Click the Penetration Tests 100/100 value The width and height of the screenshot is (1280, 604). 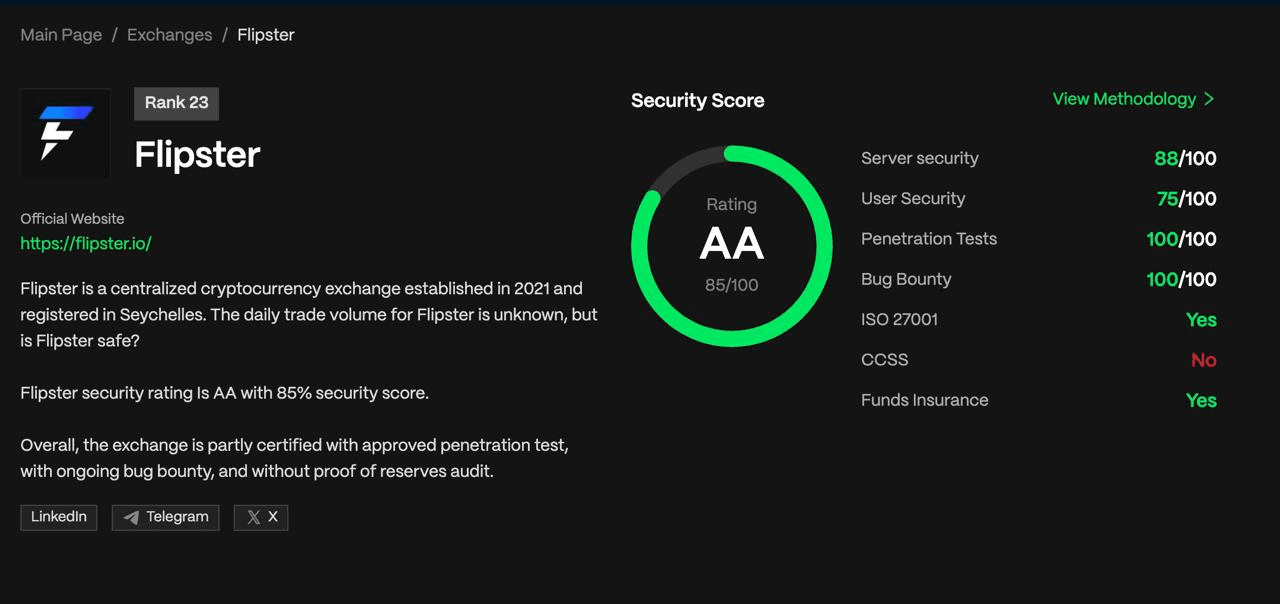(1181, 239)
